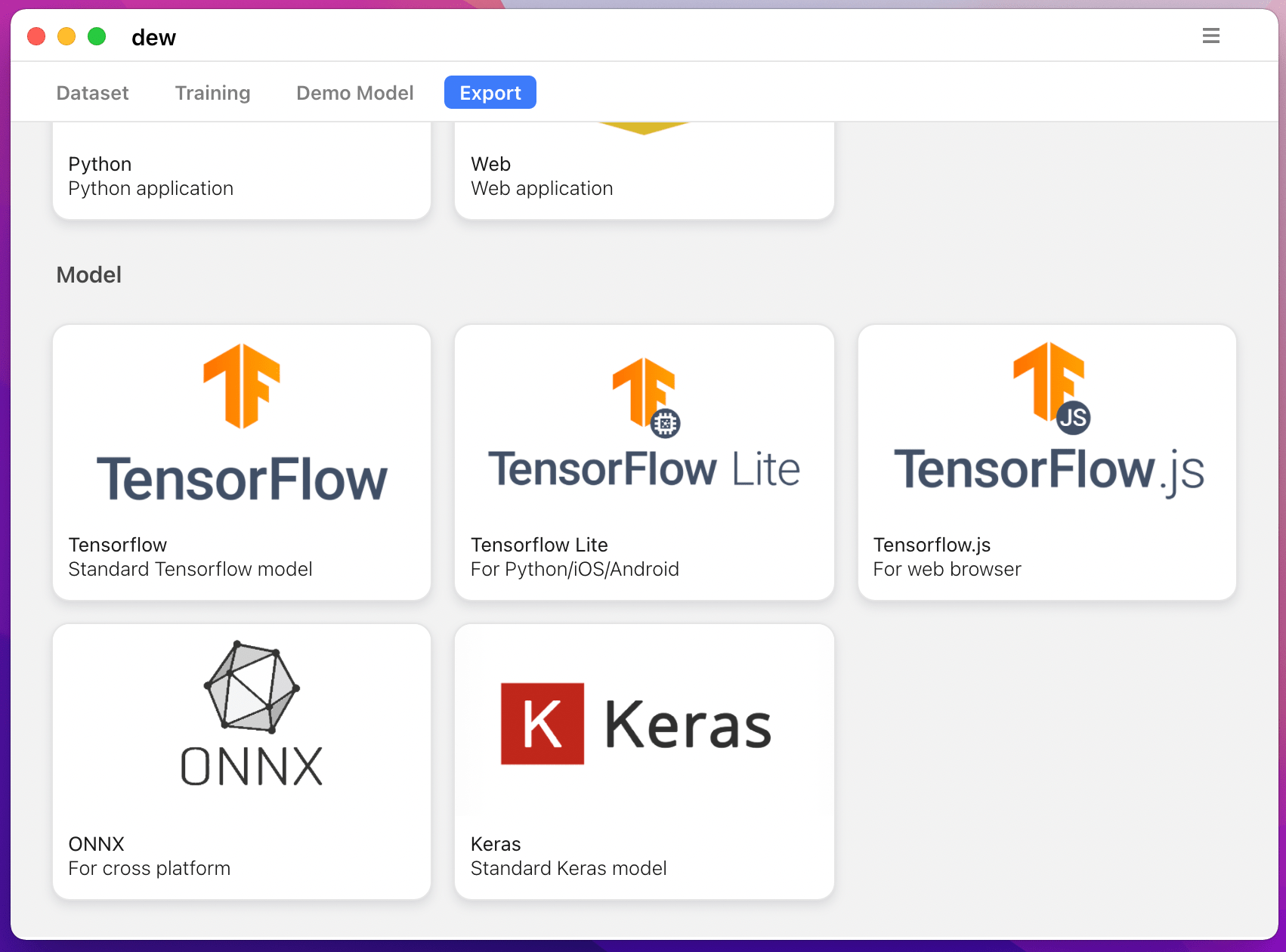Select the Export tab
The width and height of the screenshot is (1286, 952).
click(x=490, y=92)
